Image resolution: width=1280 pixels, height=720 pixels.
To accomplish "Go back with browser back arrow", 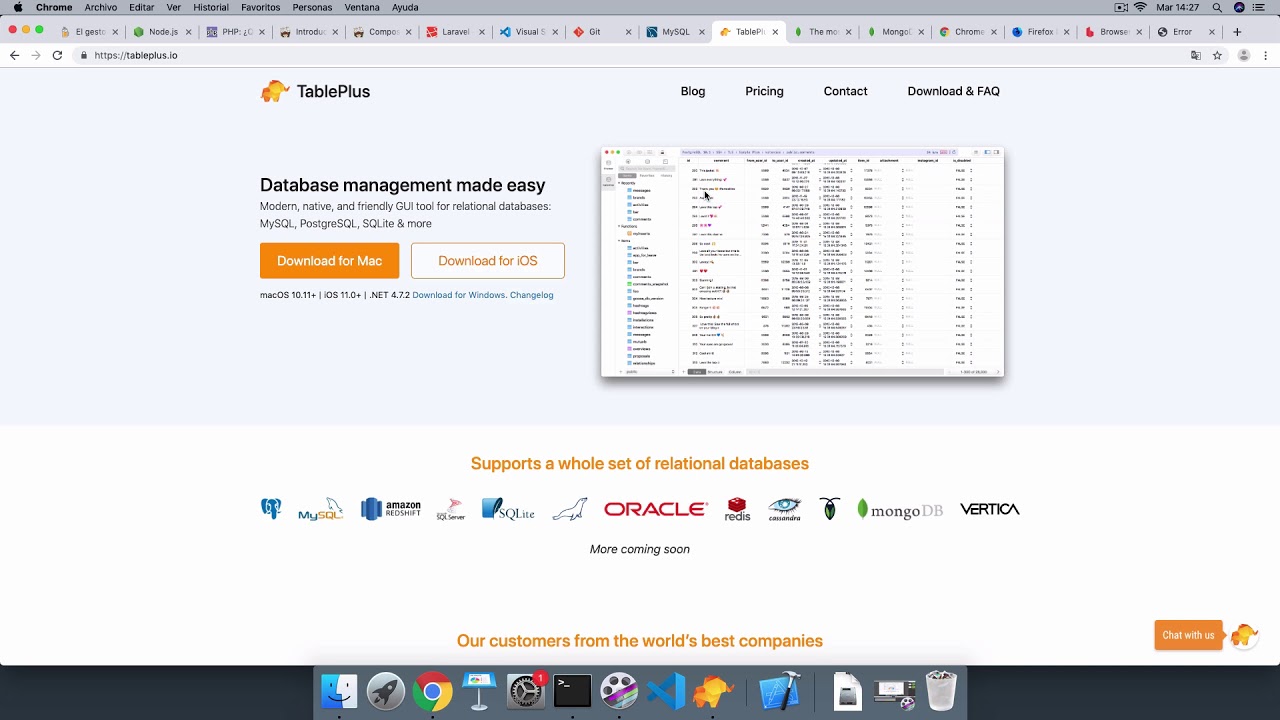I will 14,55.
